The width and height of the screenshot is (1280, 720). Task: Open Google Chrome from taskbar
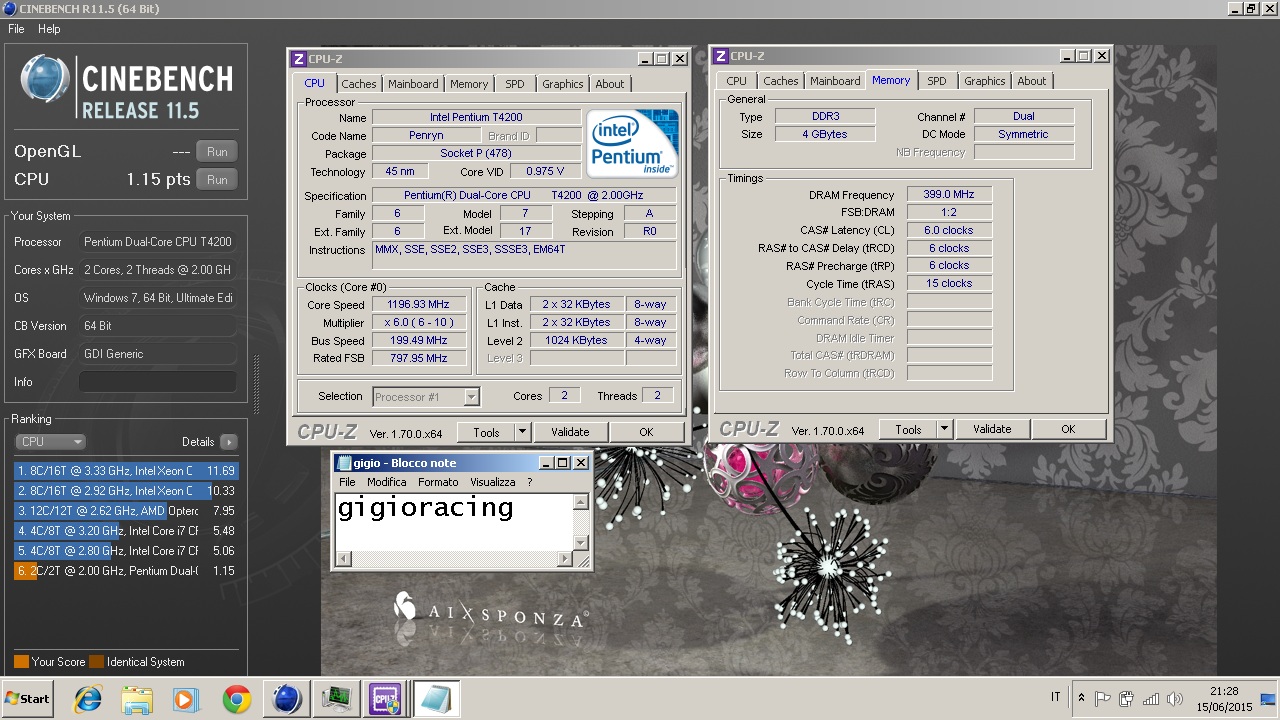click(237, 699)
